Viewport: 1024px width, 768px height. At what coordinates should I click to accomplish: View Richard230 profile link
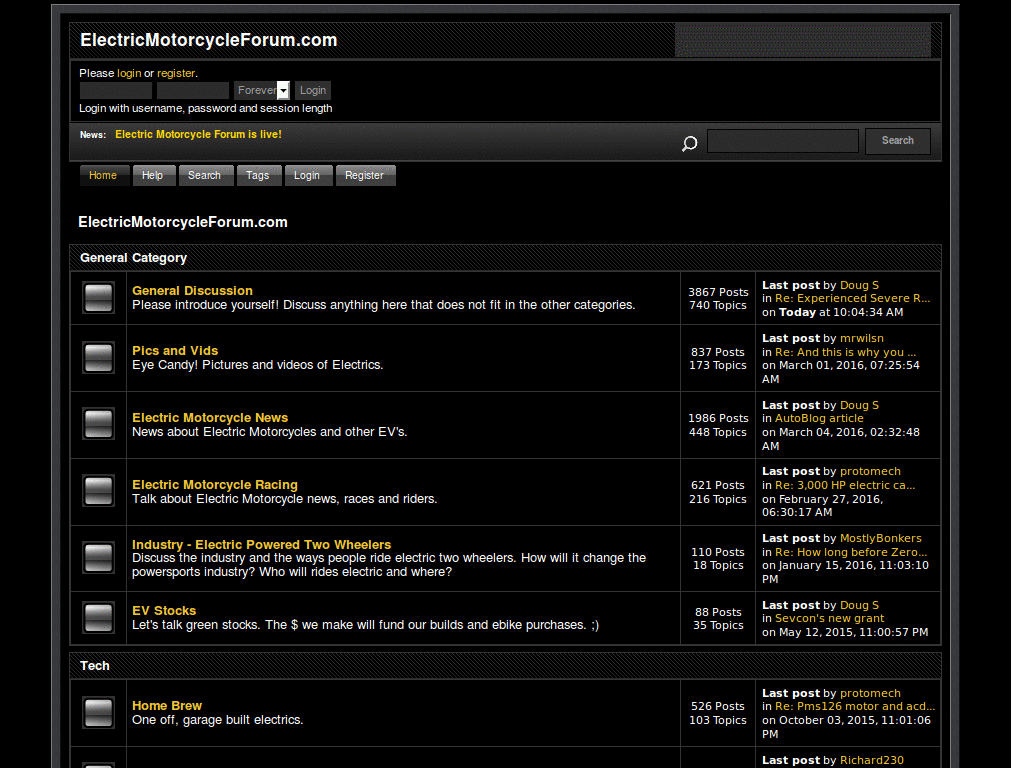(871, 760)
